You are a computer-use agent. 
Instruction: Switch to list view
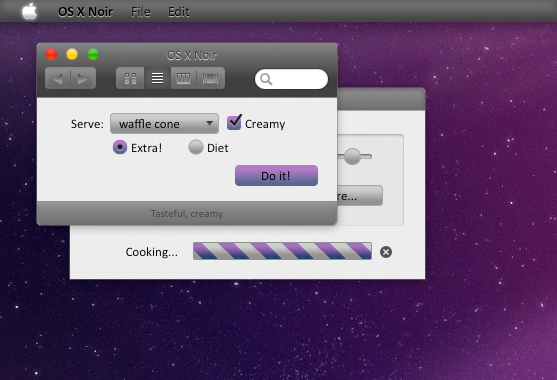click(157, 78)
